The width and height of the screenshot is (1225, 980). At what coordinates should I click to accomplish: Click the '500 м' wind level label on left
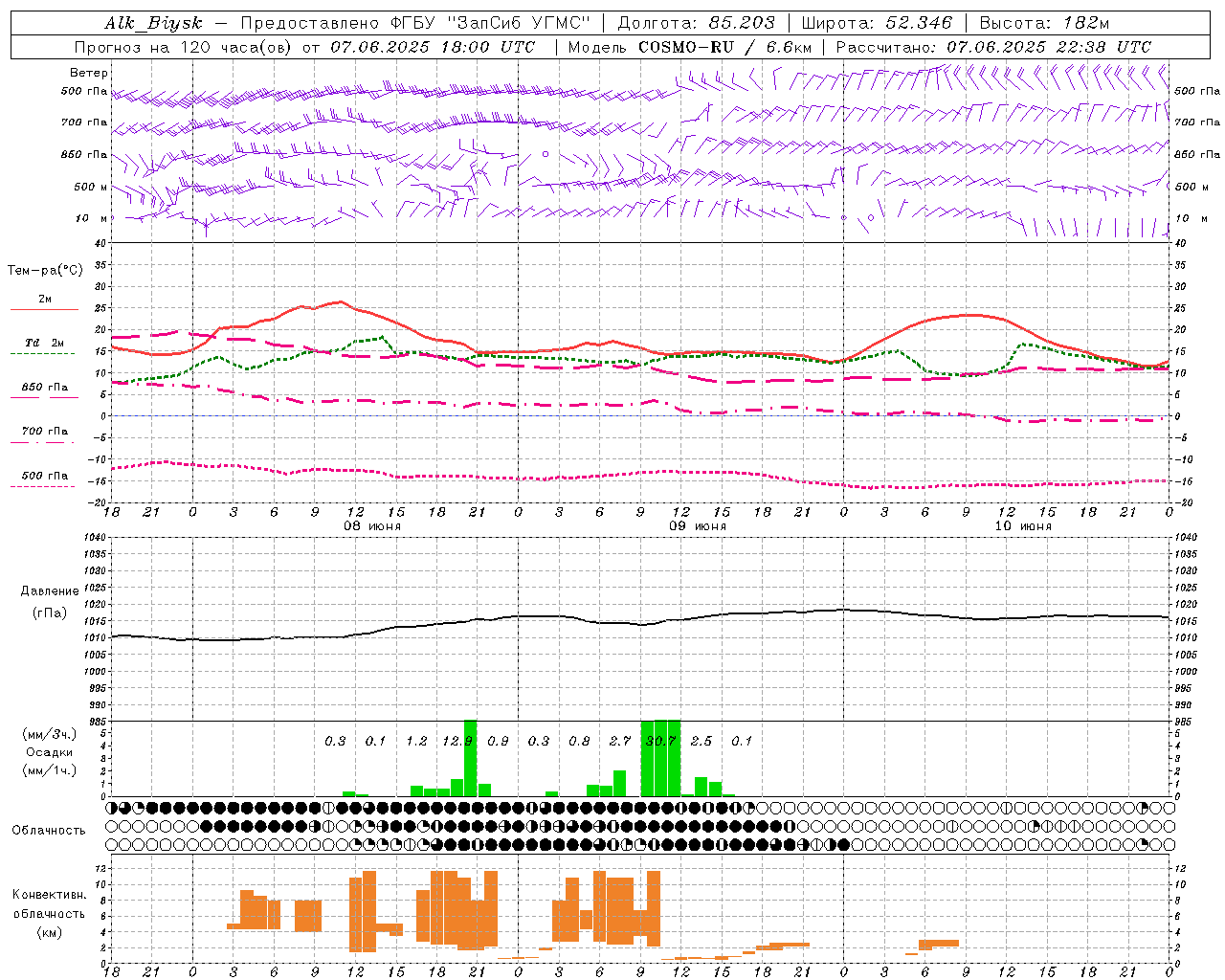(91, 187)
